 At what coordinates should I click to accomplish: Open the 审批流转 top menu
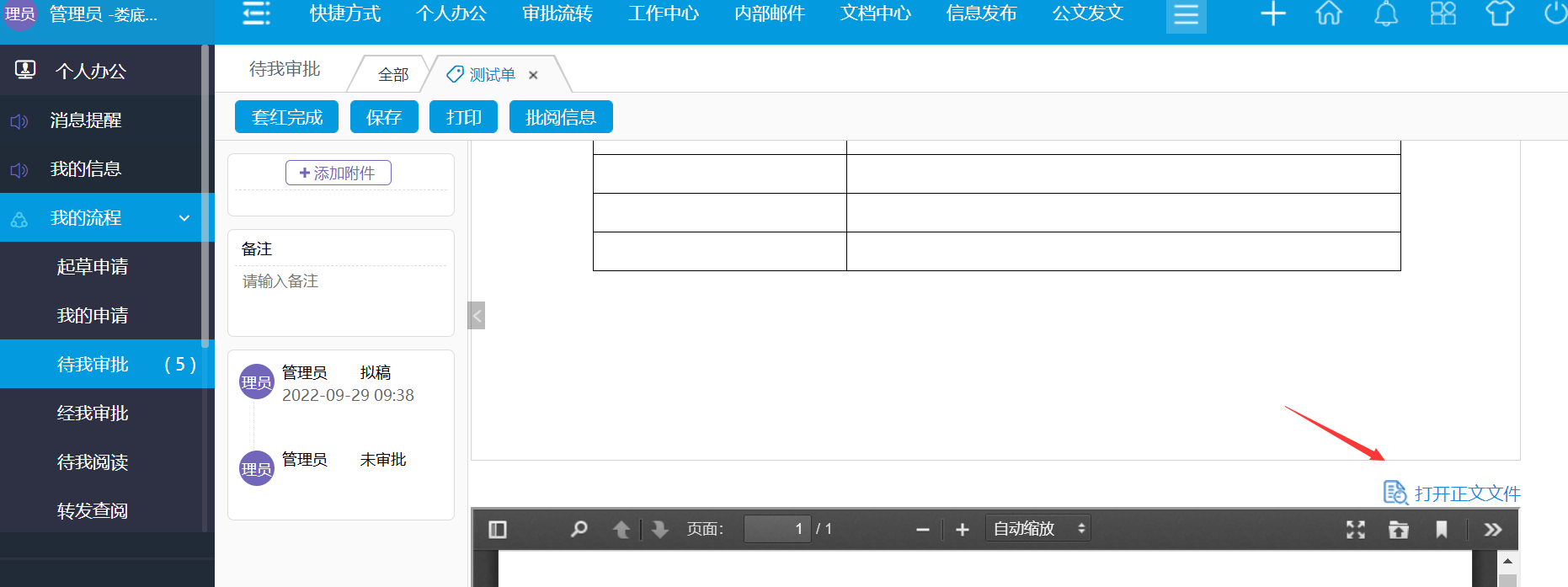[557, 13]
